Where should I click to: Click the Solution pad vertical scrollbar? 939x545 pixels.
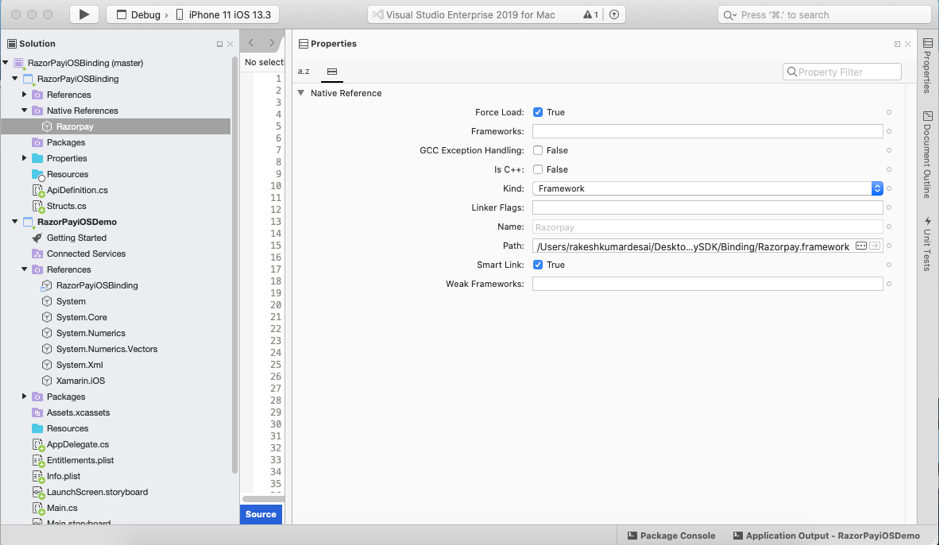click(235, 264)
